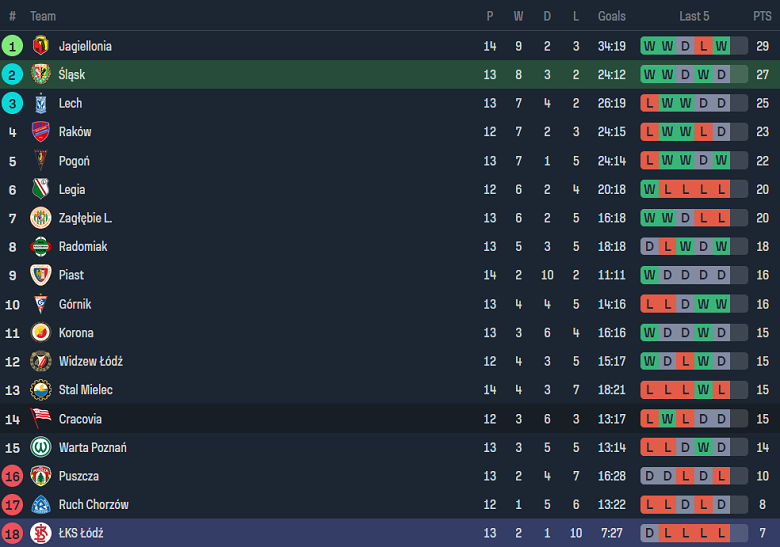Click the Śląsk club crest icon

41,74
